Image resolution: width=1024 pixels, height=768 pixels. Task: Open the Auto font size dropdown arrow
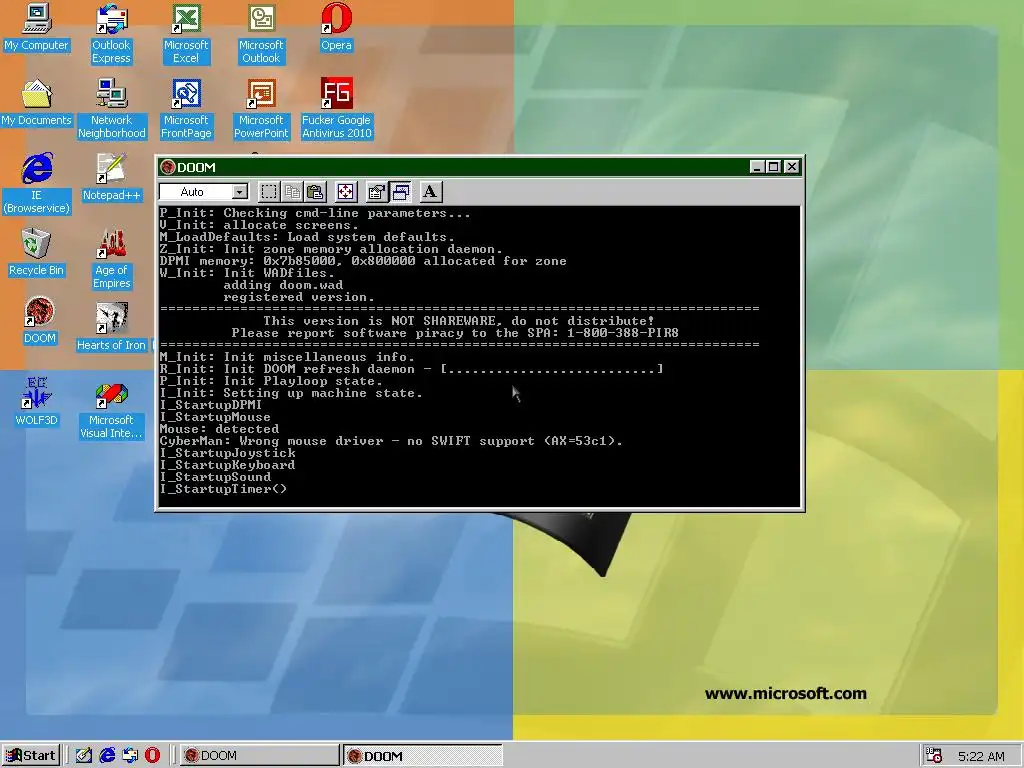240,192
